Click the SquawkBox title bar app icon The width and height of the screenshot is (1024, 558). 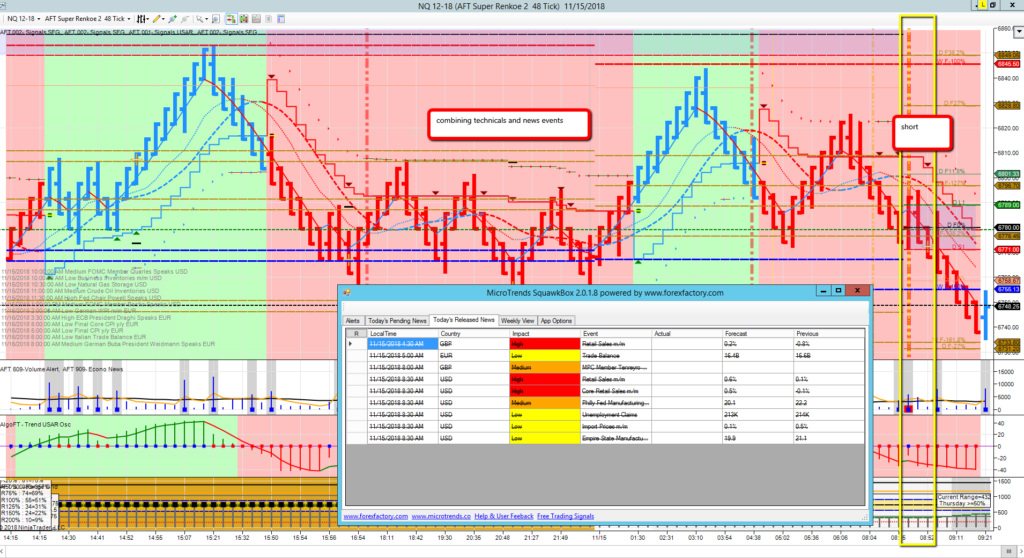[x=347, y=293]
